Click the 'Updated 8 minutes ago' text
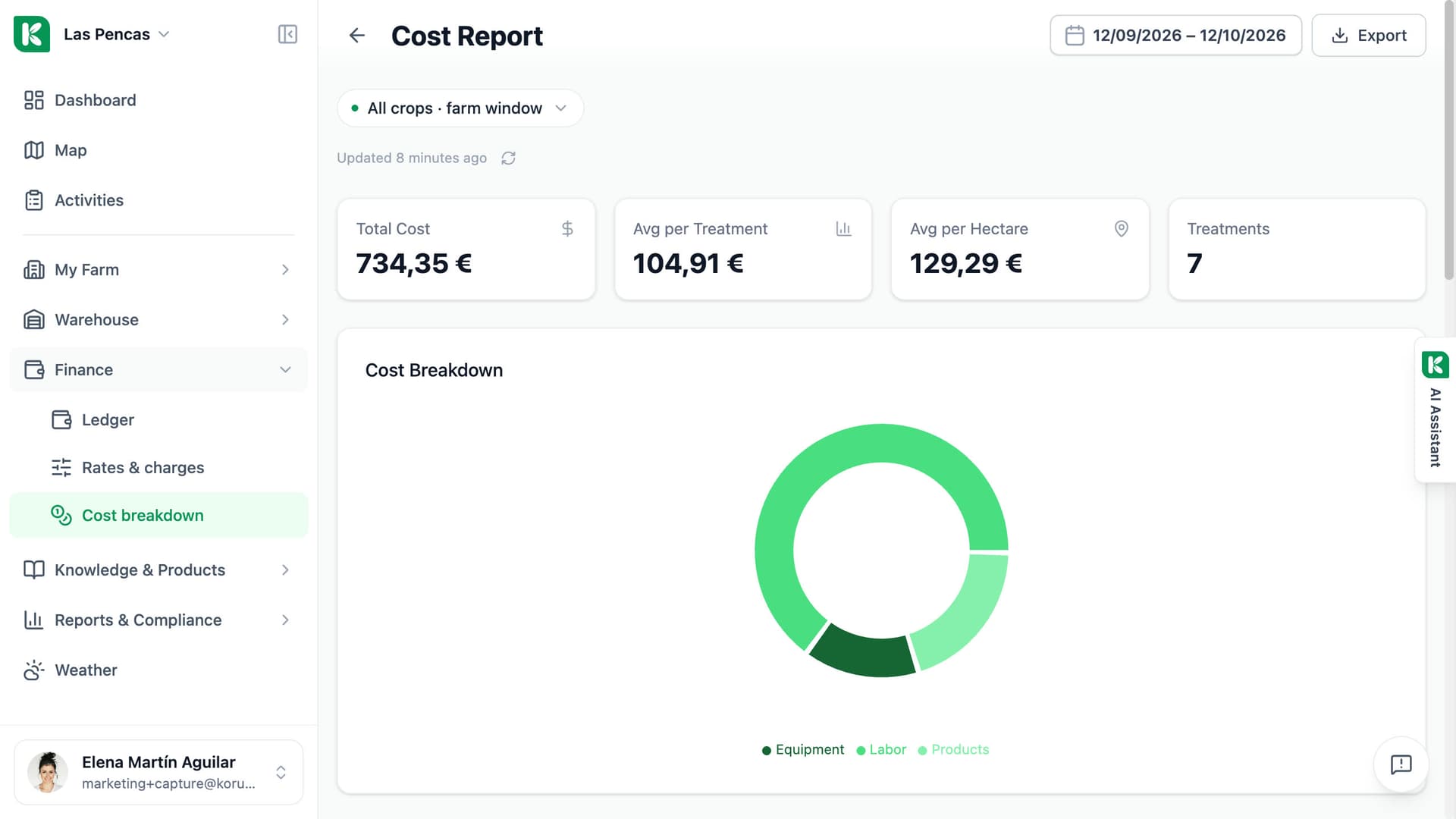1456x819 pixels. click(x=412, y=158)
